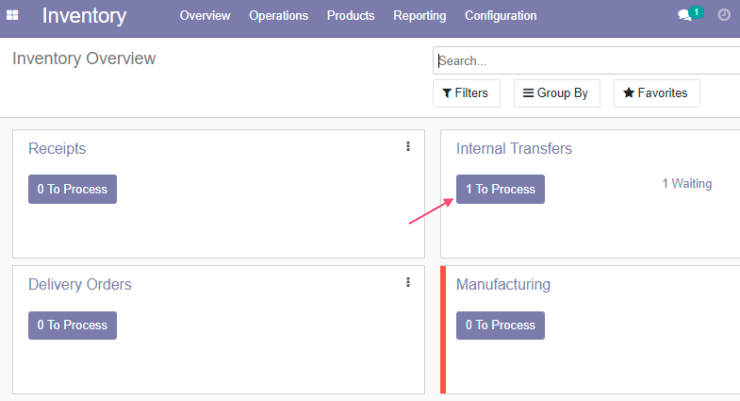The width and height of the screenshot is (740, 401).
Task: Open the Products menu
Action: (351, 16)
